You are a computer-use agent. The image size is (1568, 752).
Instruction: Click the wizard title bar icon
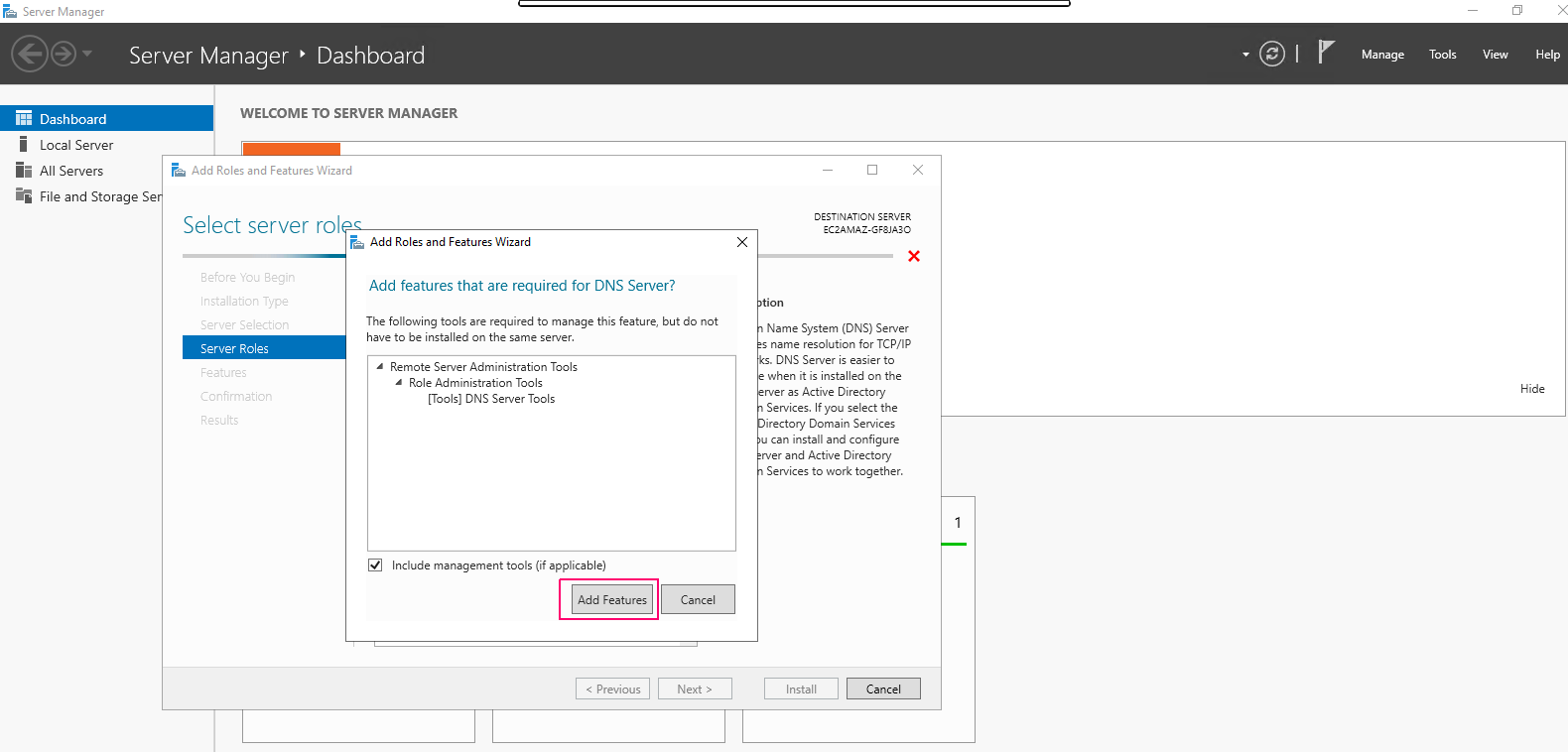(x=179, y=171)
